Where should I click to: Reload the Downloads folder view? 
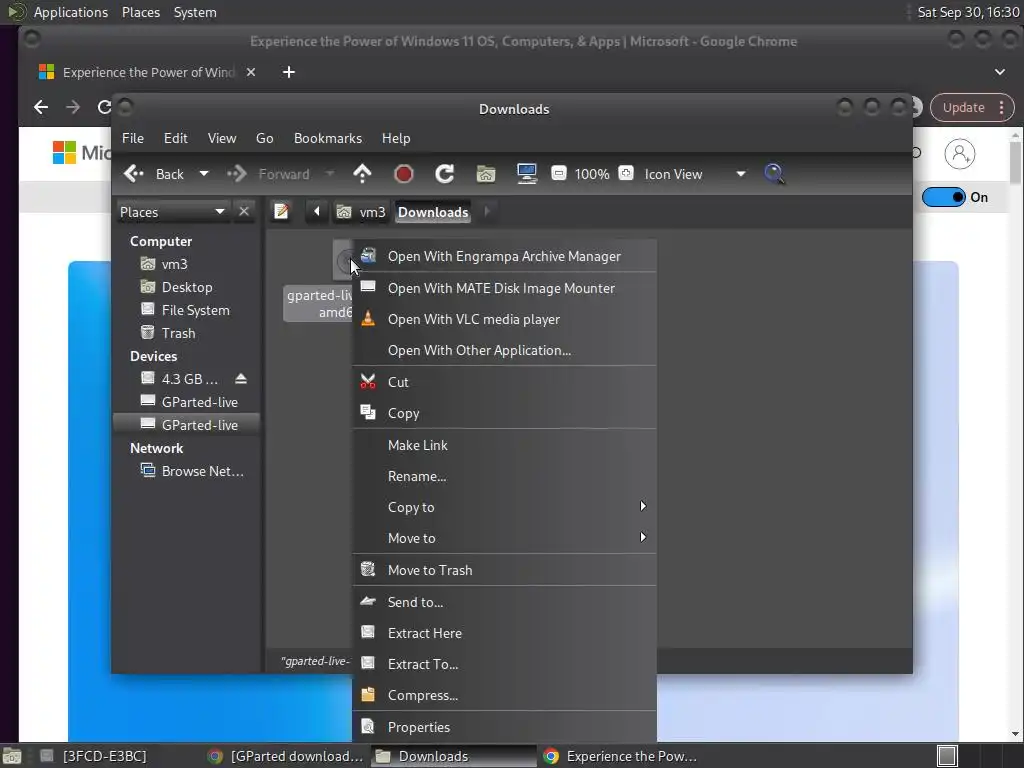[445, 174]
